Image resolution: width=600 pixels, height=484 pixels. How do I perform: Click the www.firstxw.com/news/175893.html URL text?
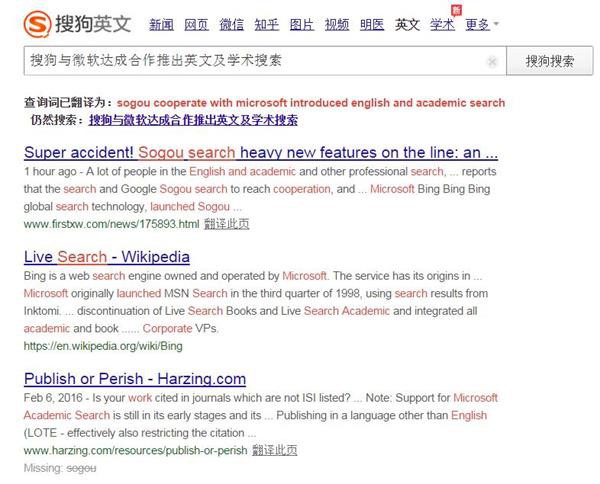point(111,224)
